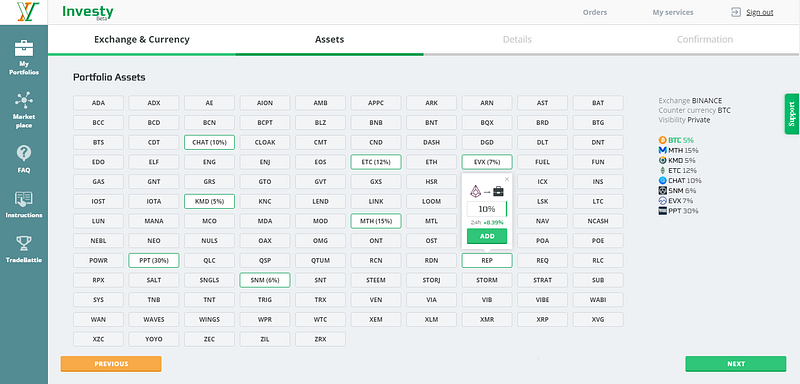
Task: Click the ETC icon in summary list
Action: click(x=663, y=170)
